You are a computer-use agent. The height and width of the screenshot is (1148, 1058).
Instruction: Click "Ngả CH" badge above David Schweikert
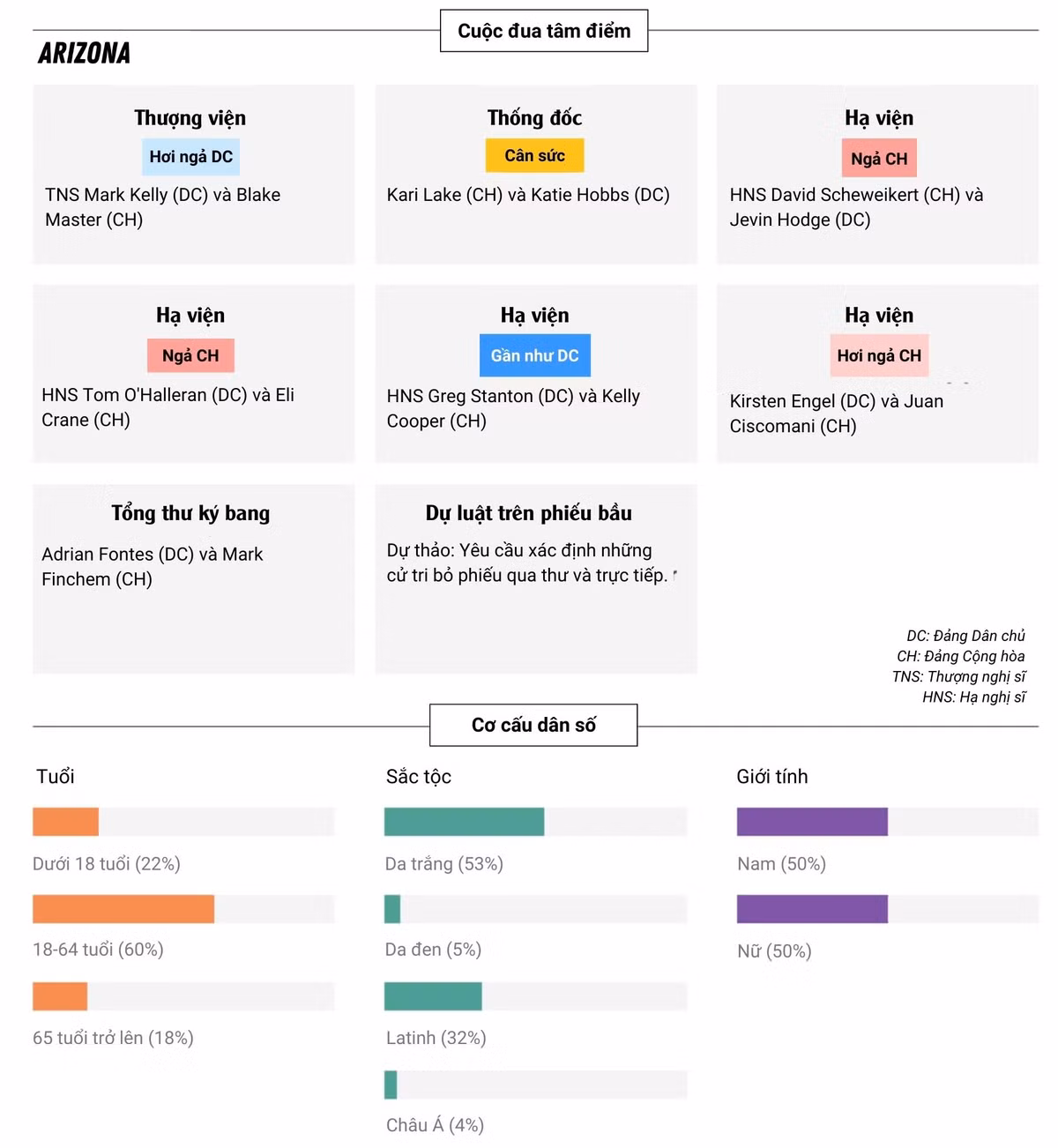tap(878, 159)
